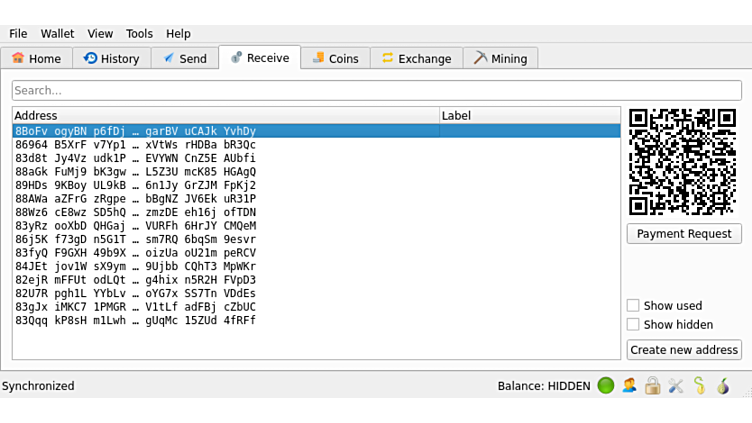Click the QR code image
Screen dimensions: 752x423
click(683, 162)
